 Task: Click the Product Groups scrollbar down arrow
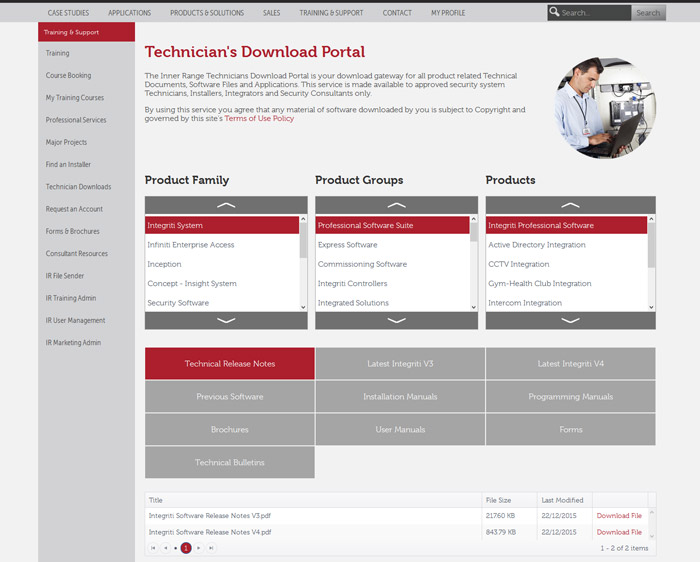click(x=474, y=307)
